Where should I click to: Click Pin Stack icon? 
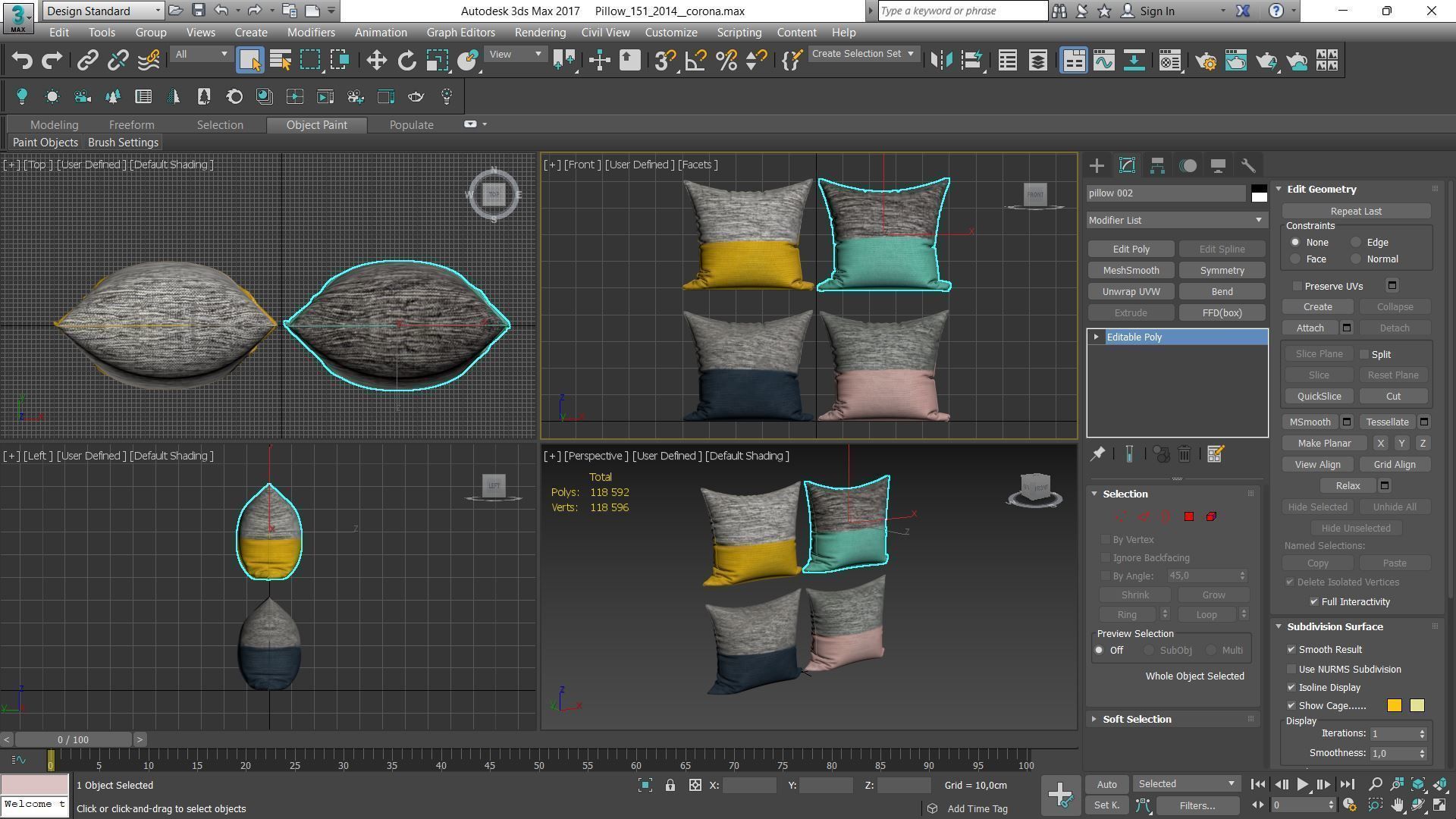(x=1097, y=453)
